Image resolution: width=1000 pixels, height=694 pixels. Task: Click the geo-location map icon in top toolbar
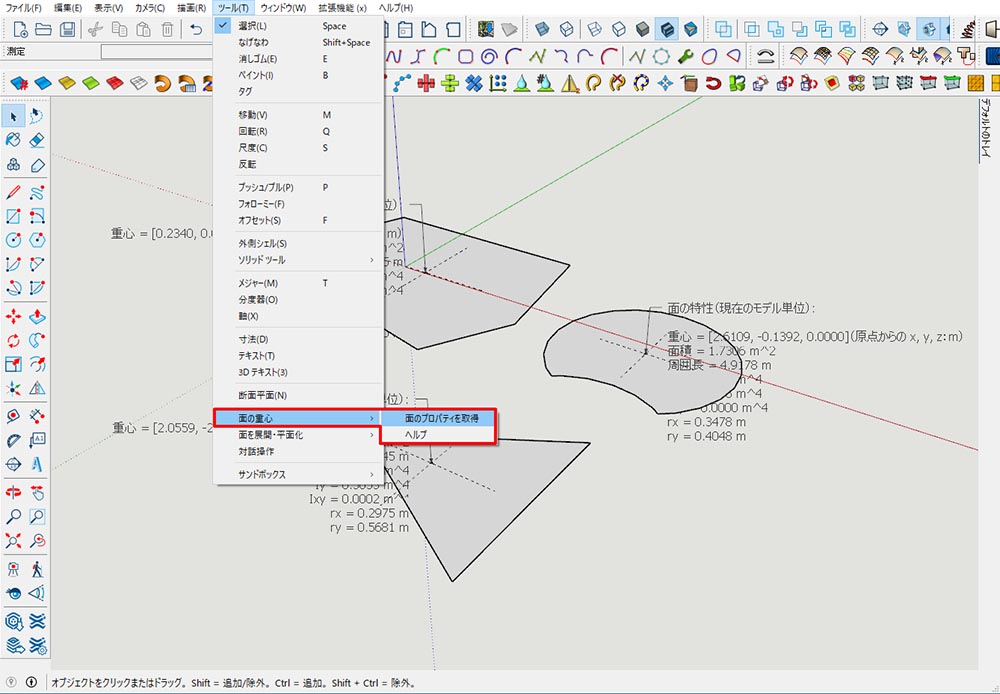click(487, 29)
